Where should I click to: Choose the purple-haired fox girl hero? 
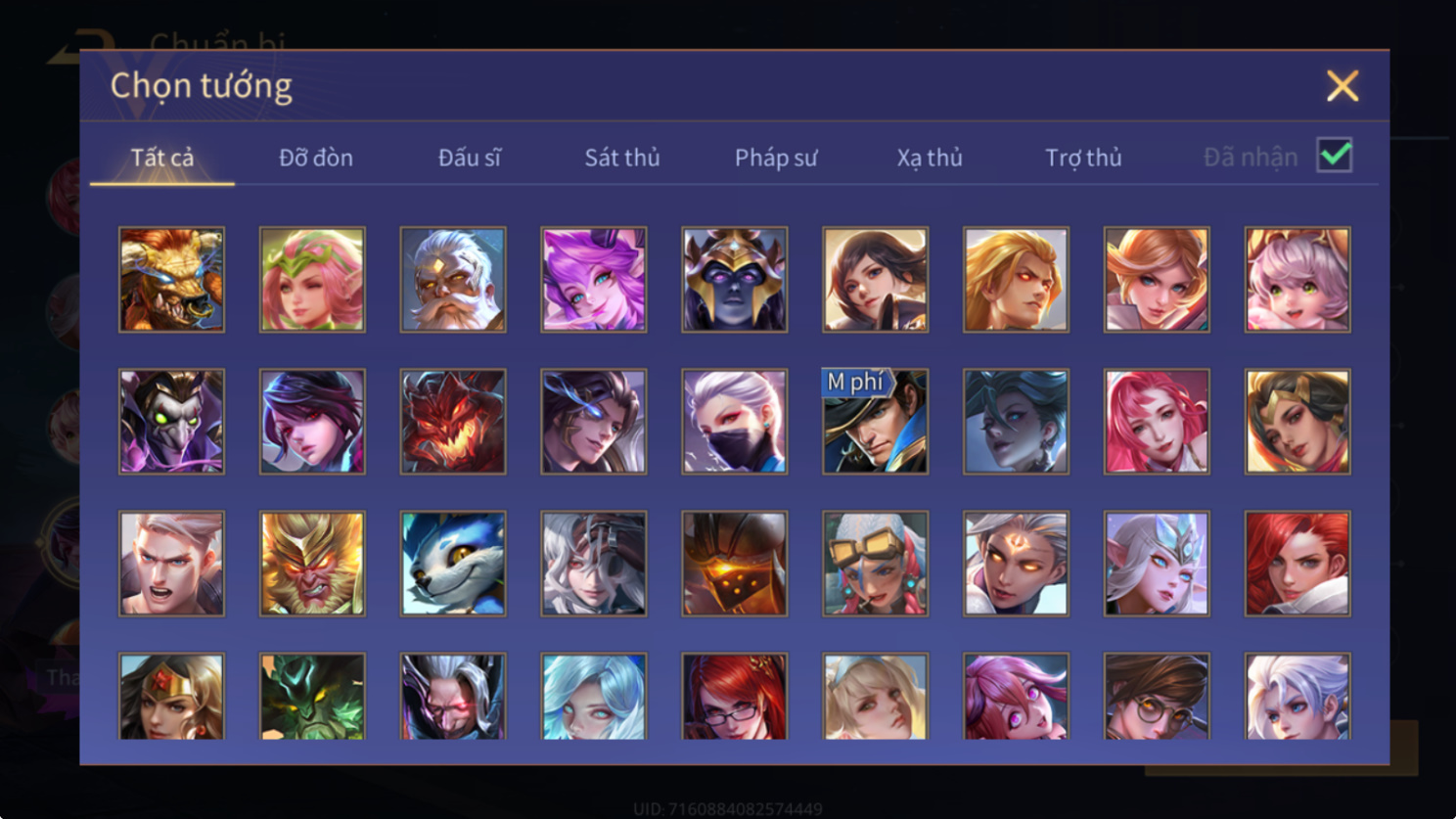pos(594,280)
